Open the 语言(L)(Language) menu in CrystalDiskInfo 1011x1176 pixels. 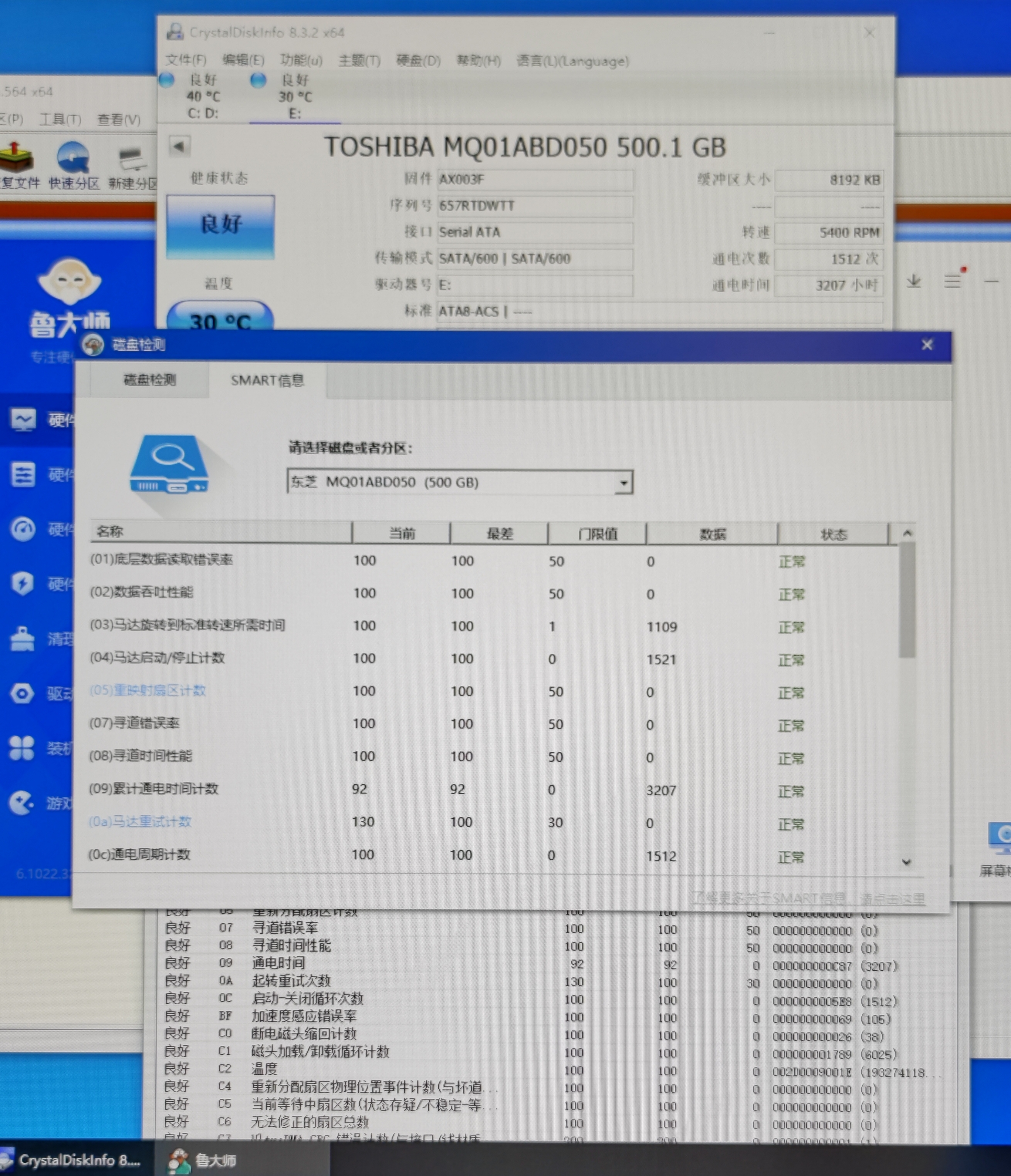point(572,61)
